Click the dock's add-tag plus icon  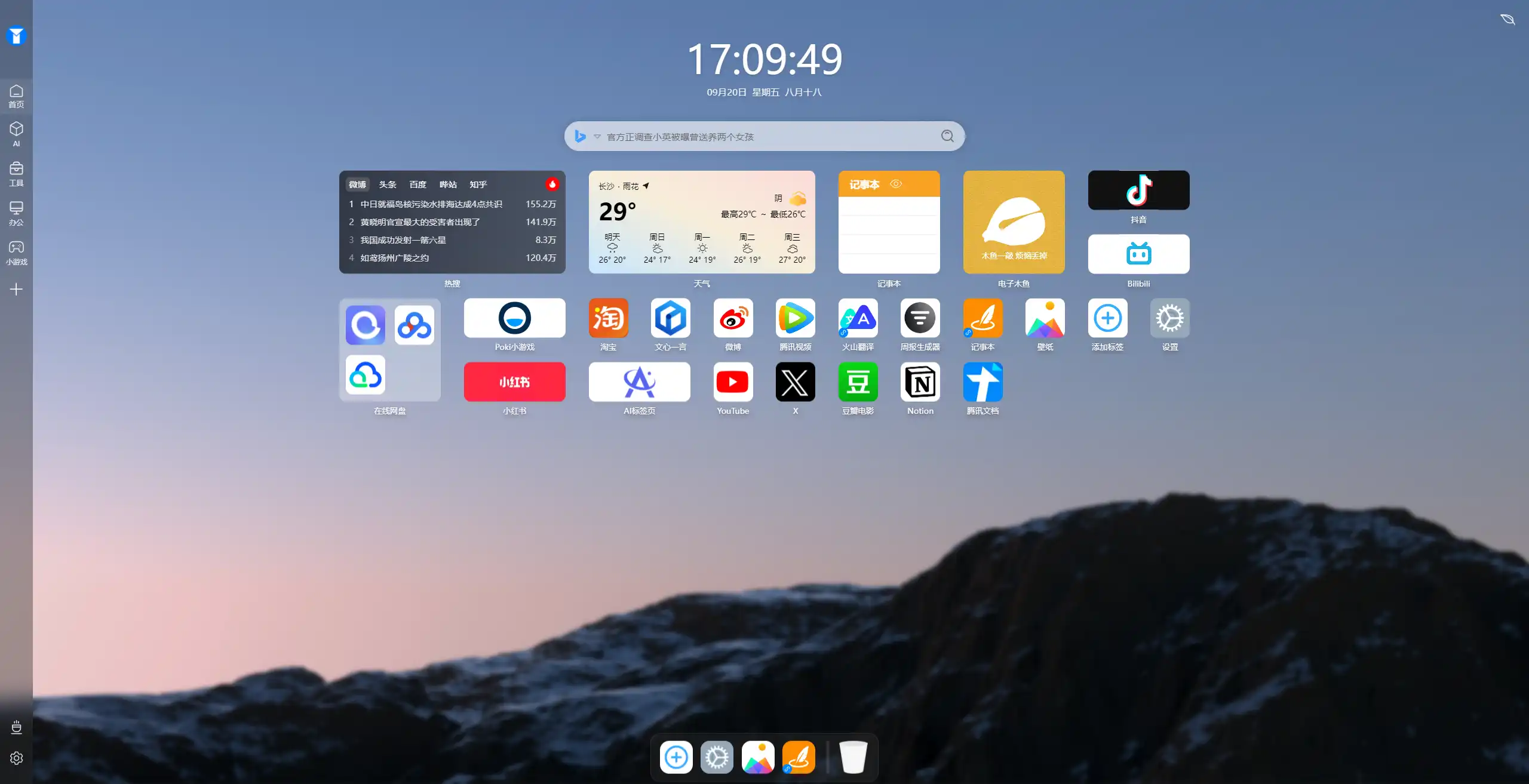676,758
